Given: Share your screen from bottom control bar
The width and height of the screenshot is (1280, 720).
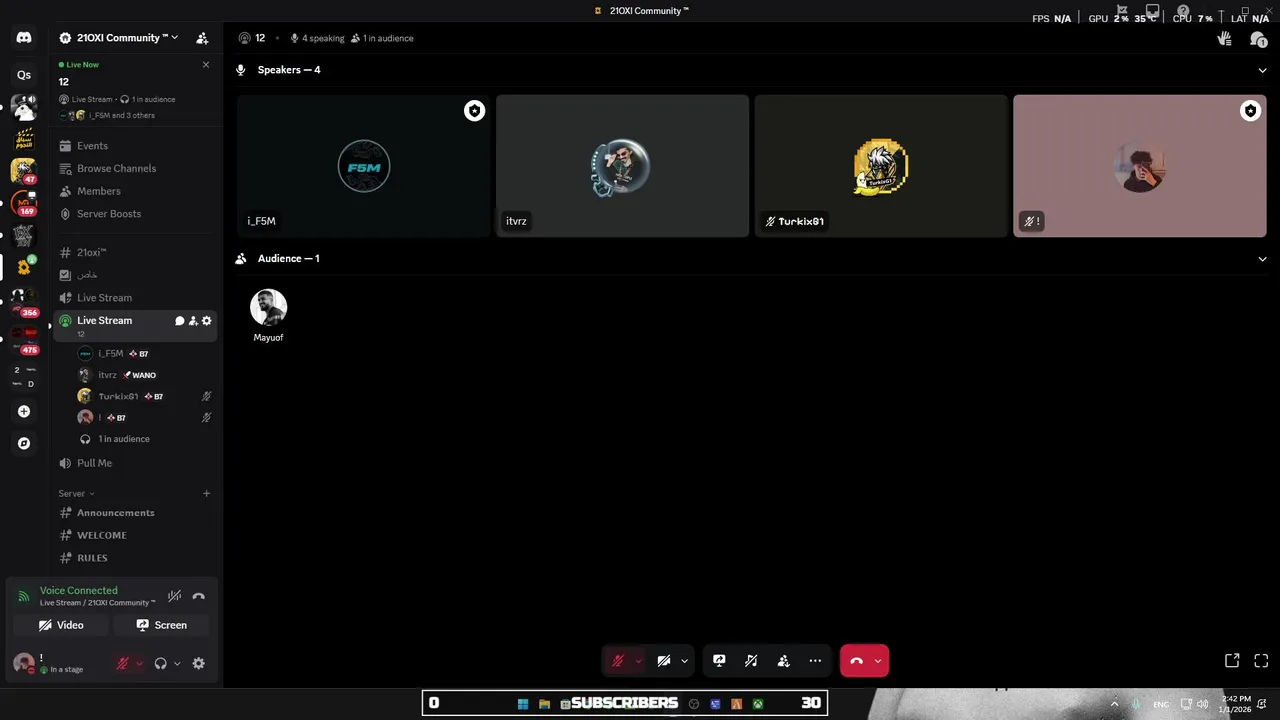Looking at the screenshot, I should (719, 661).
